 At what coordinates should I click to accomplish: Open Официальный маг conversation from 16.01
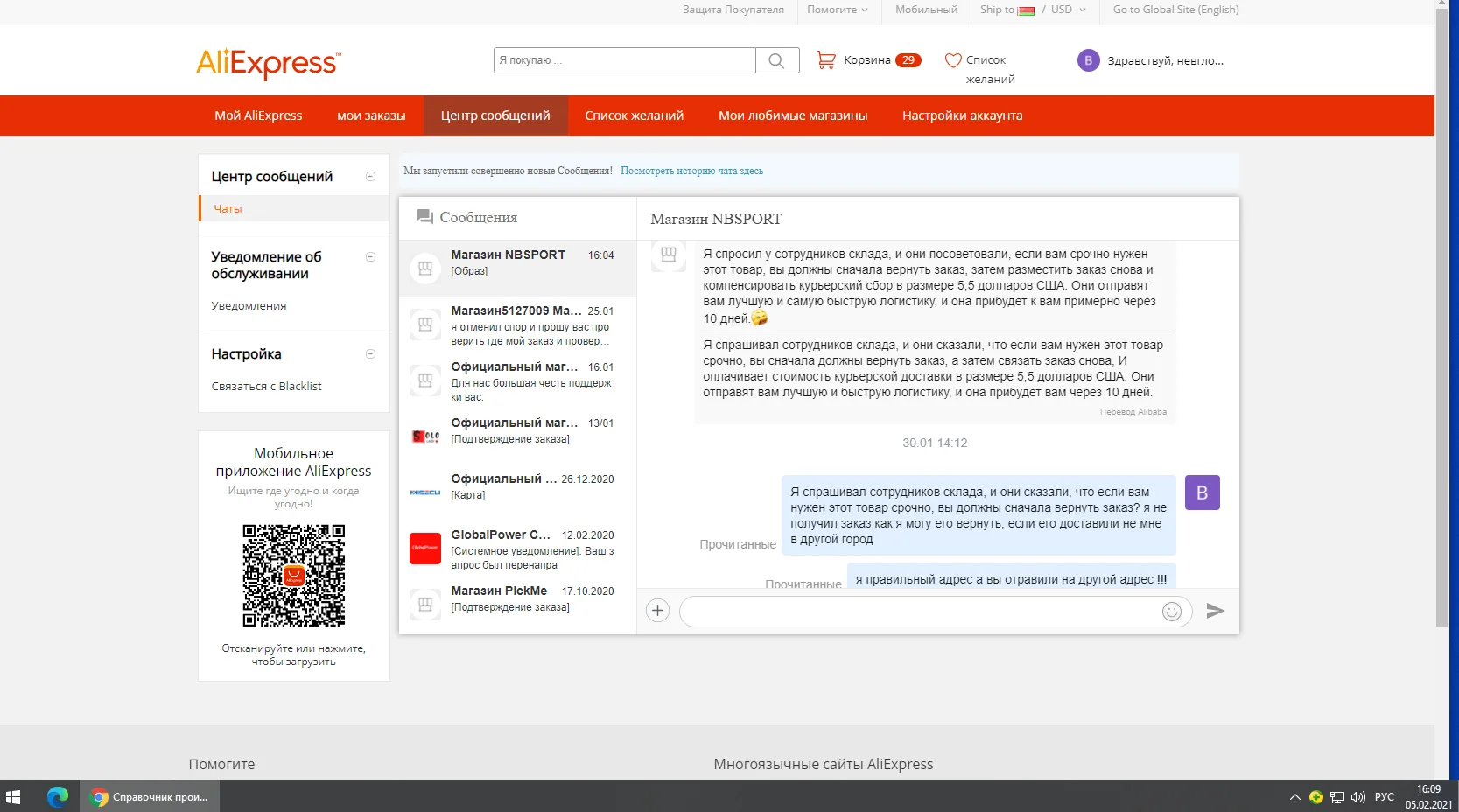tap(517, 381)
